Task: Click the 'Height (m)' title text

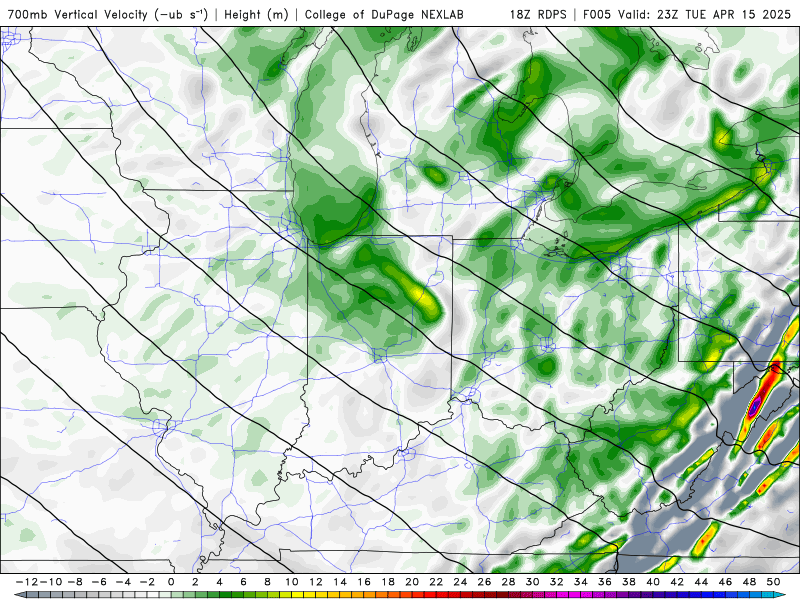Action: pyautogui.click(x=256, y=14)
